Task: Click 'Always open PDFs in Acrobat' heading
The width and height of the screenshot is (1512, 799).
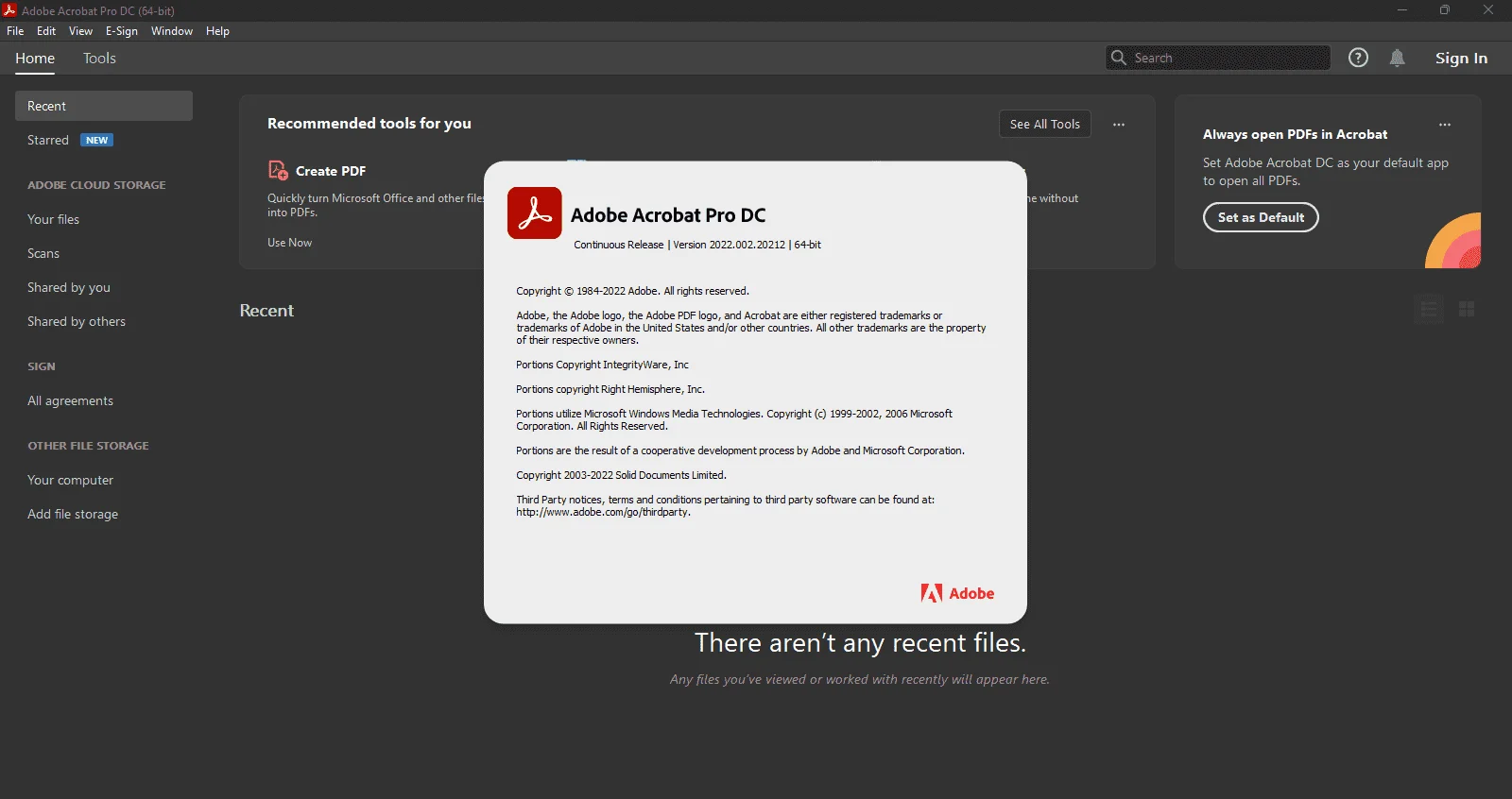Action: tap(1295, 134)
